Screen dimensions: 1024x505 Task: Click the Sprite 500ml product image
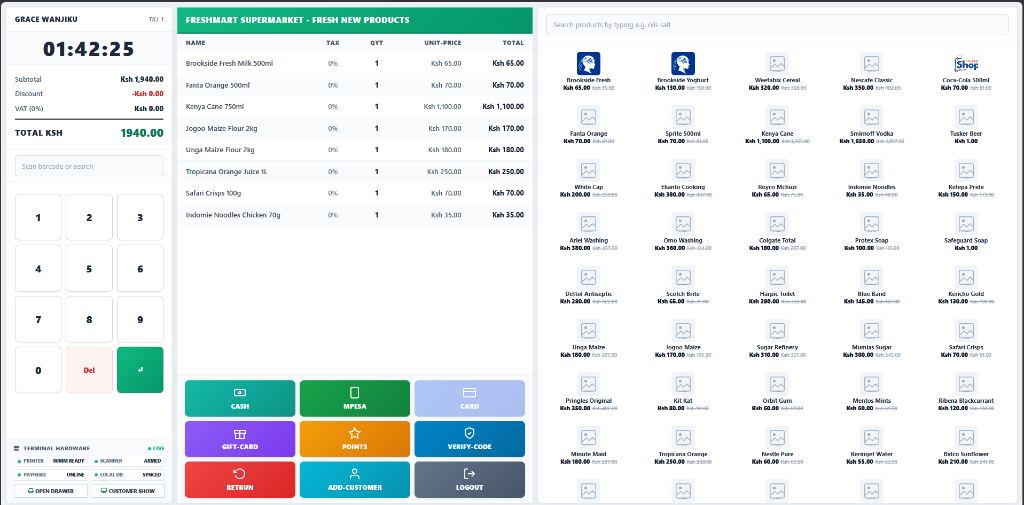click(683, 117)
